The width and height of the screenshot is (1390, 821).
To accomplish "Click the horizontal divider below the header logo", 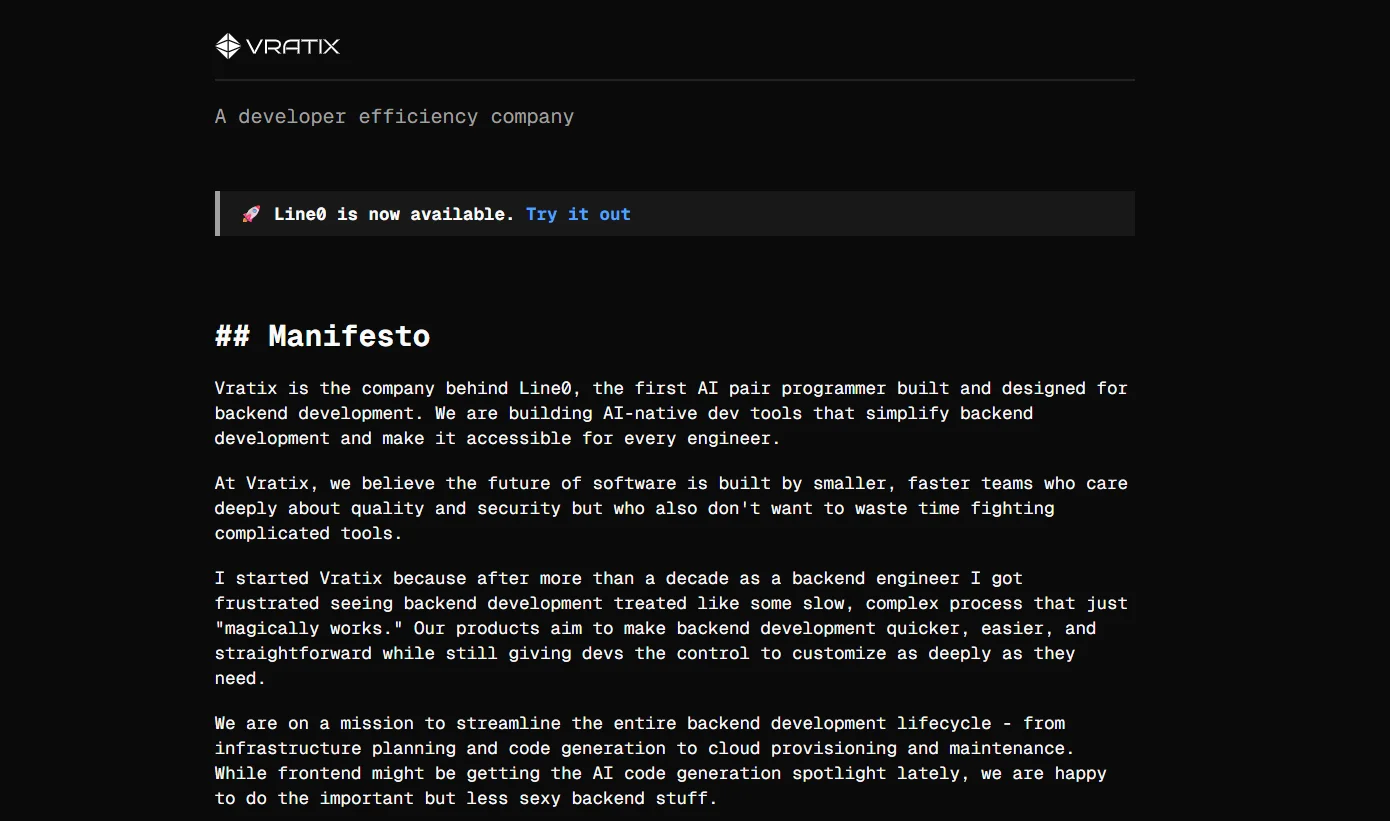I will 674,79.
